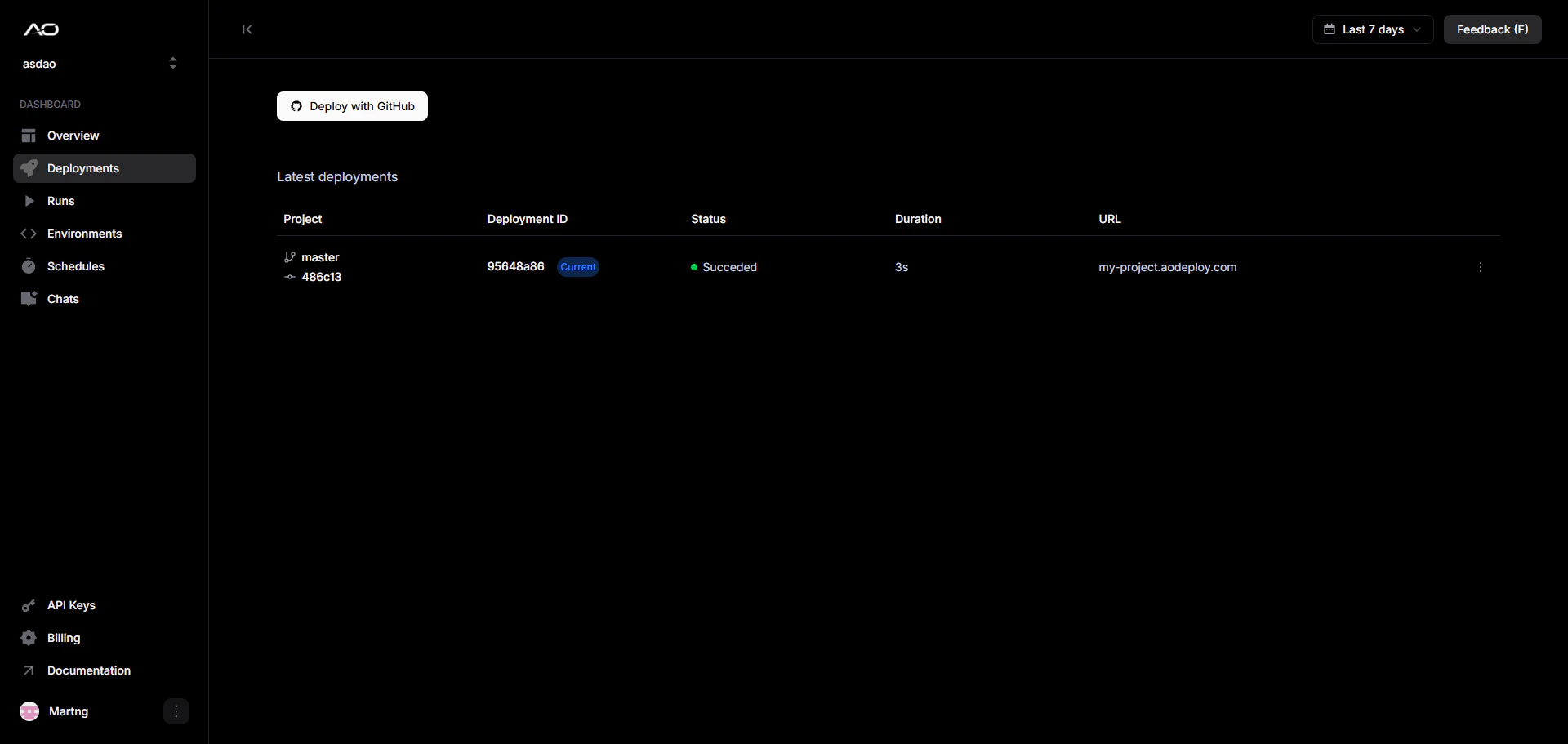This screenshot has width=1568, height=744.
Task: Open the row actions menu for deployment 95648a86
Action: pyautogui.click(x=1481, y=267)
